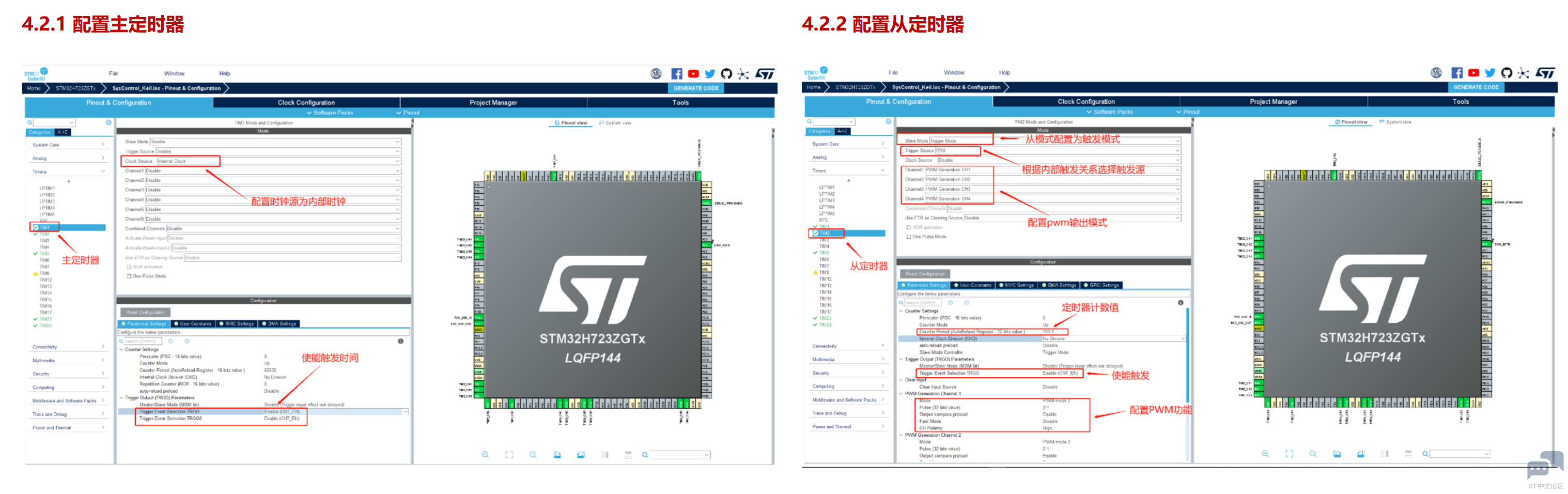Click Reset Configuration in TIM1 window

pos(146,313)
